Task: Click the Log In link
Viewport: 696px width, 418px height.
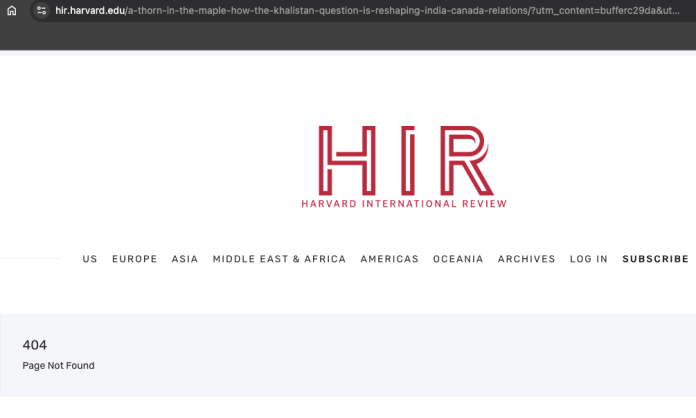Action: (588, 259)
